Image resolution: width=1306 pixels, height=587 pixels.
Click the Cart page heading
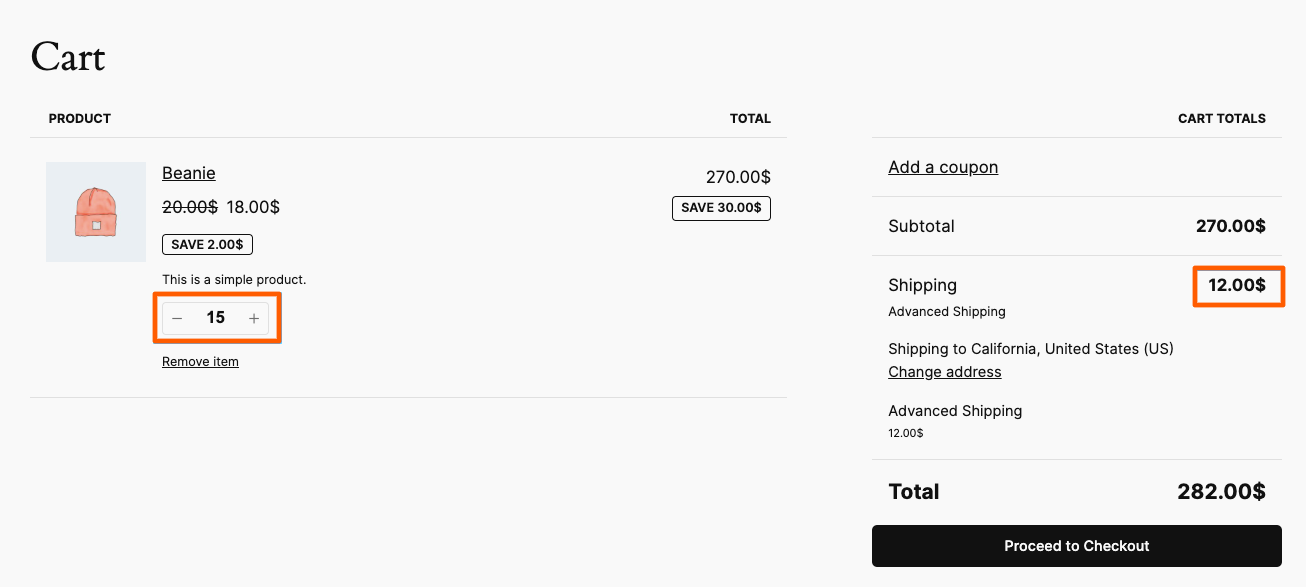[68, 57]
